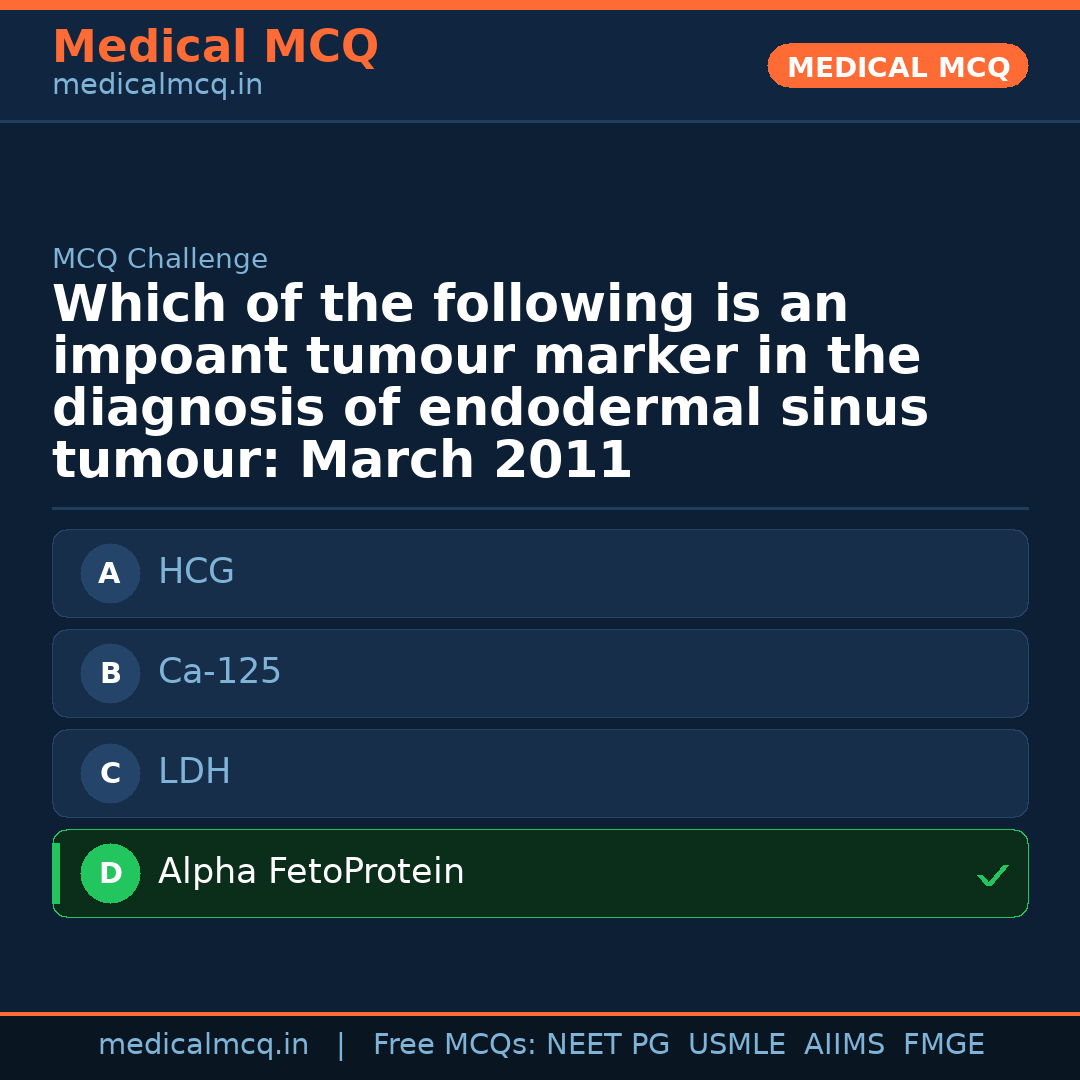Click the circular C badge icon
Viewport: 1080px width, 1080px height.
[110, 773]
